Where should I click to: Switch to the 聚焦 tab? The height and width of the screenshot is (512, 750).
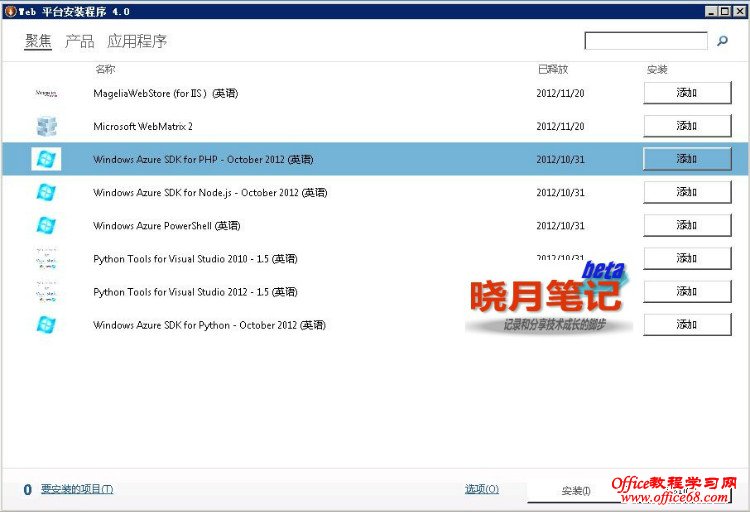tap(38, 41)
